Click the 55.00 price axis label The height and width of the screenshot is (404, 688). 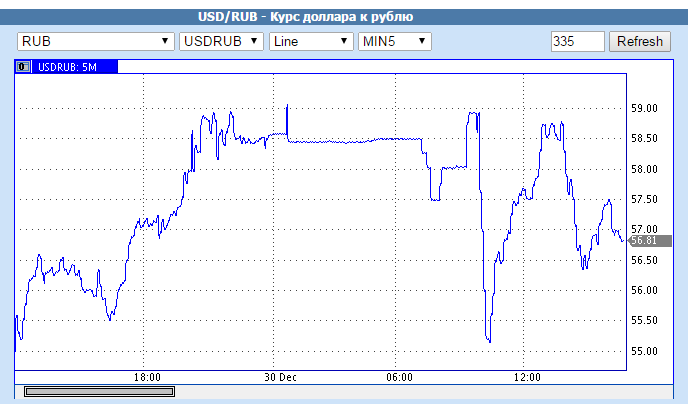pyautogui.click(x=644, y=351)
